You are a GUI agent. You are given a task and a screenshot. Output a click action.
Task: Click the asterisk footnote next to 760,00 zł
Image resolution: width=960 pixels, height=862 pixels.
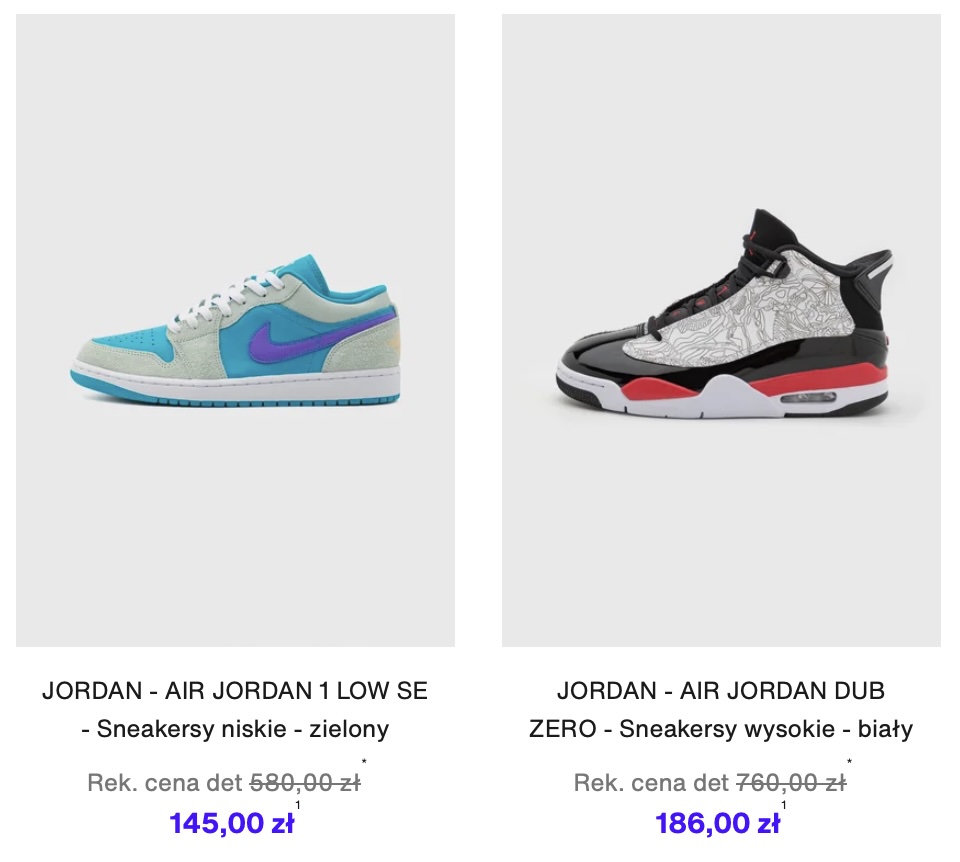tap(850, 762)
